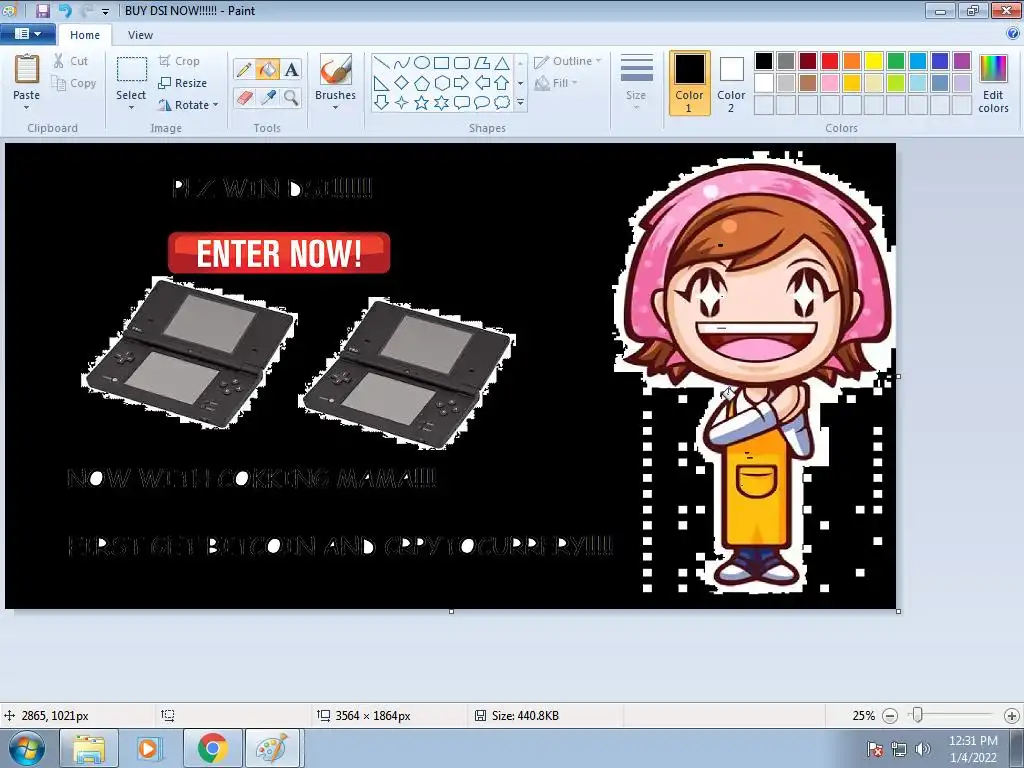
Task: Open Paint Help question mark icon
Action: pyautogui.click(x=1013, y=34)
